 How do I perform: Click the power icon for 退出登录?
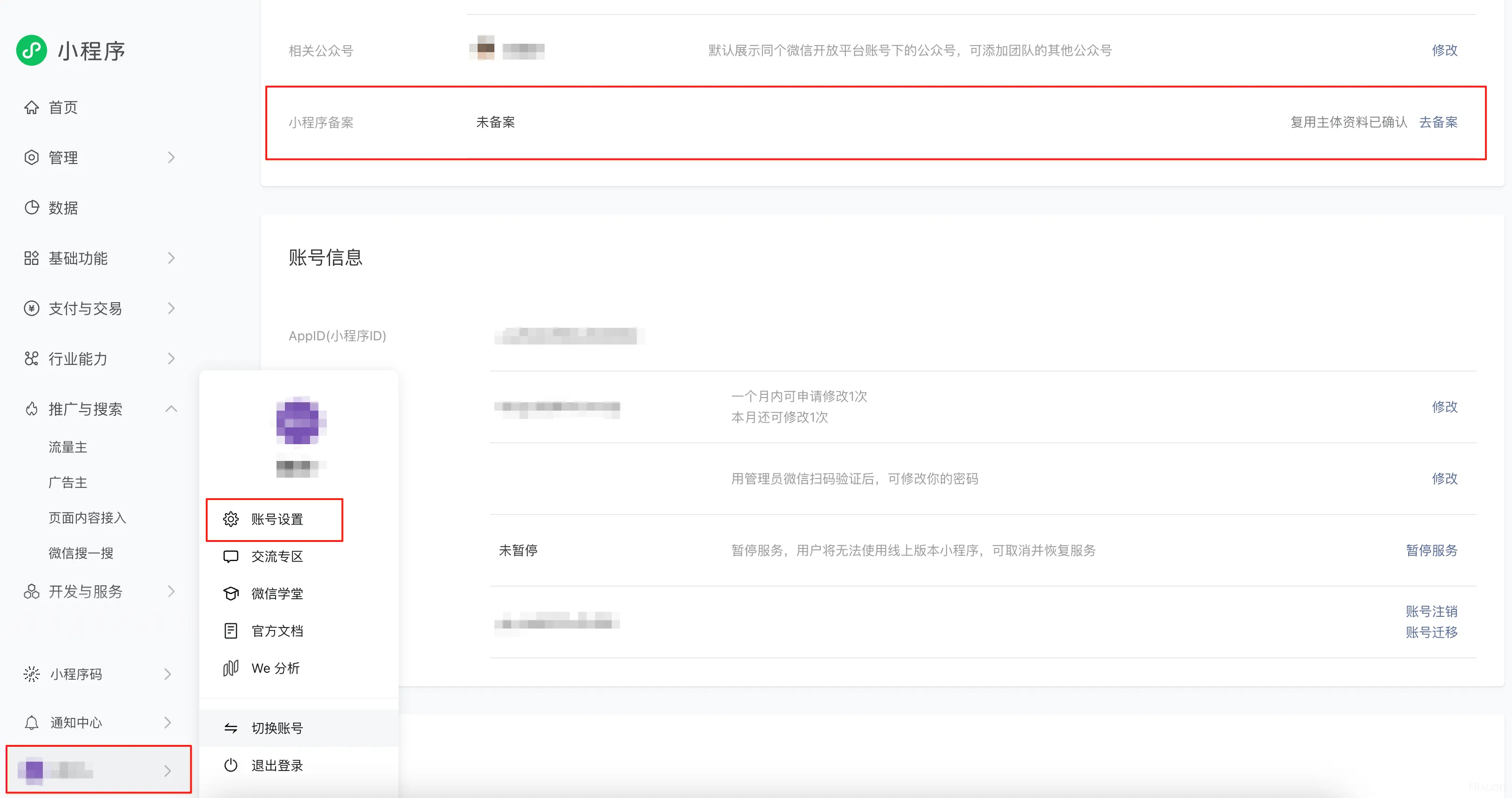tap(231, 765)
